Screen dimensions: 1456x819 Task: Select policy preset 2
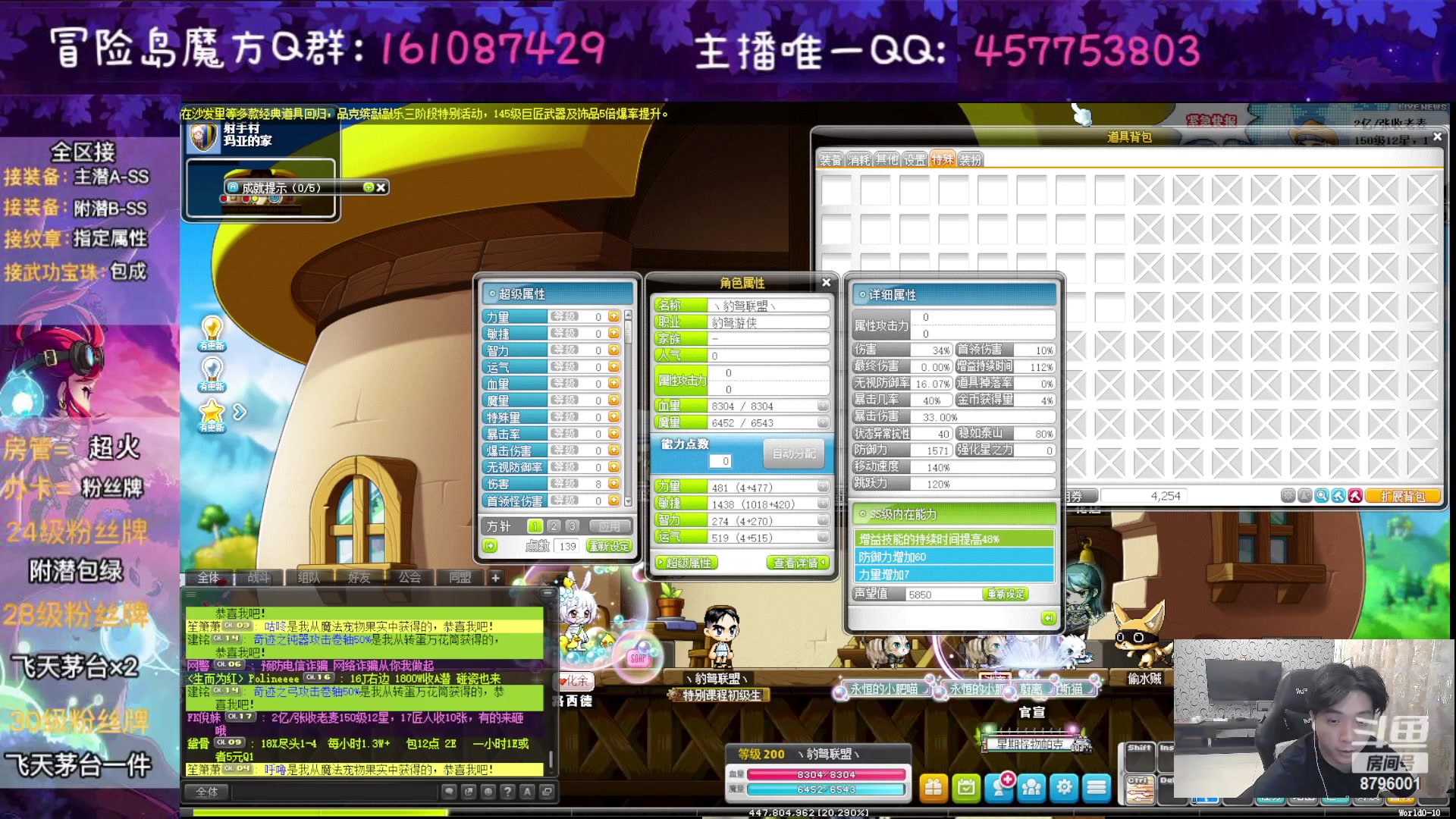(x=554, y=526)
